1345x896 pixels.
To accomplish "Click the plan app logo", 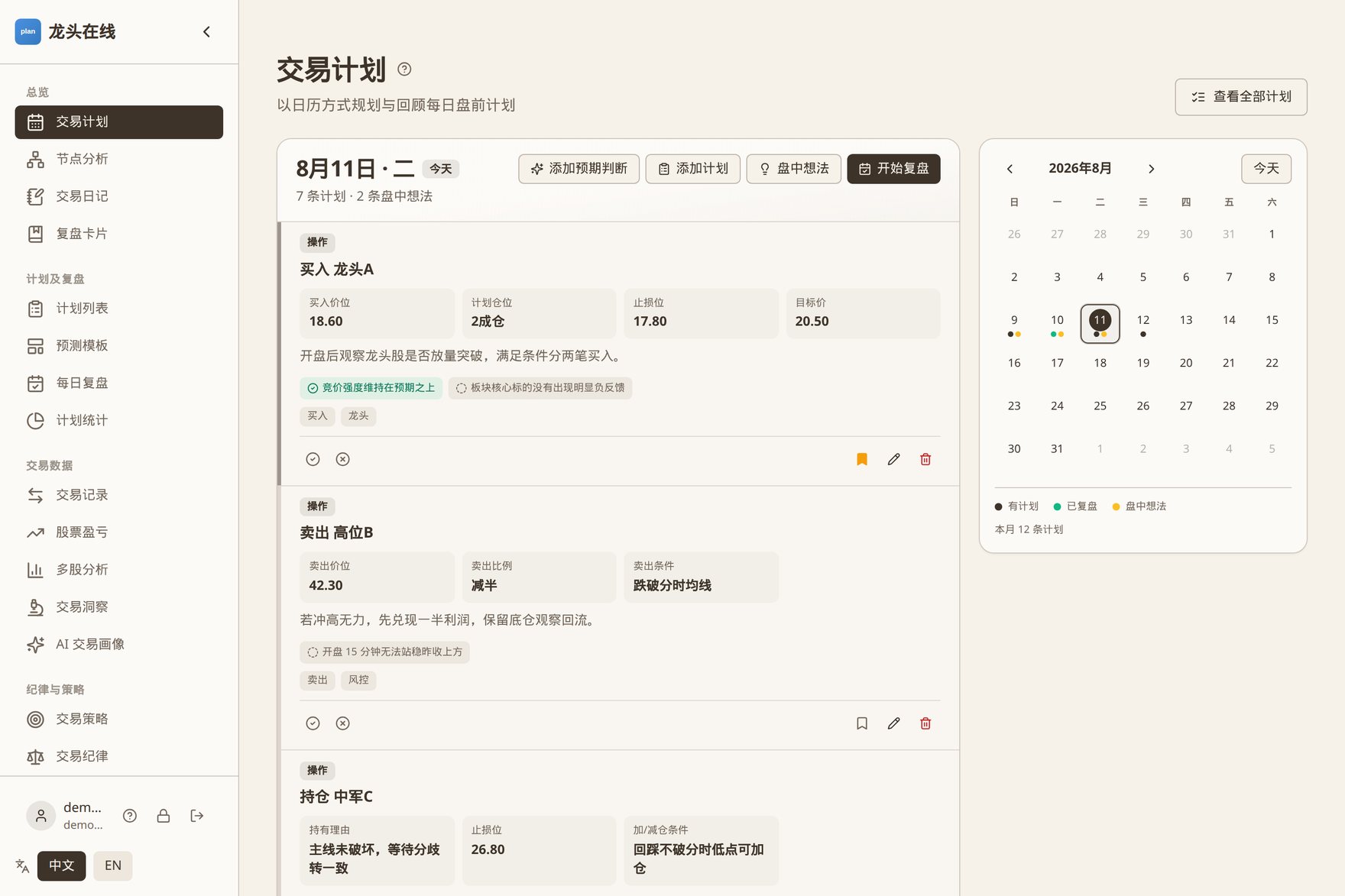I will [28, 31].
